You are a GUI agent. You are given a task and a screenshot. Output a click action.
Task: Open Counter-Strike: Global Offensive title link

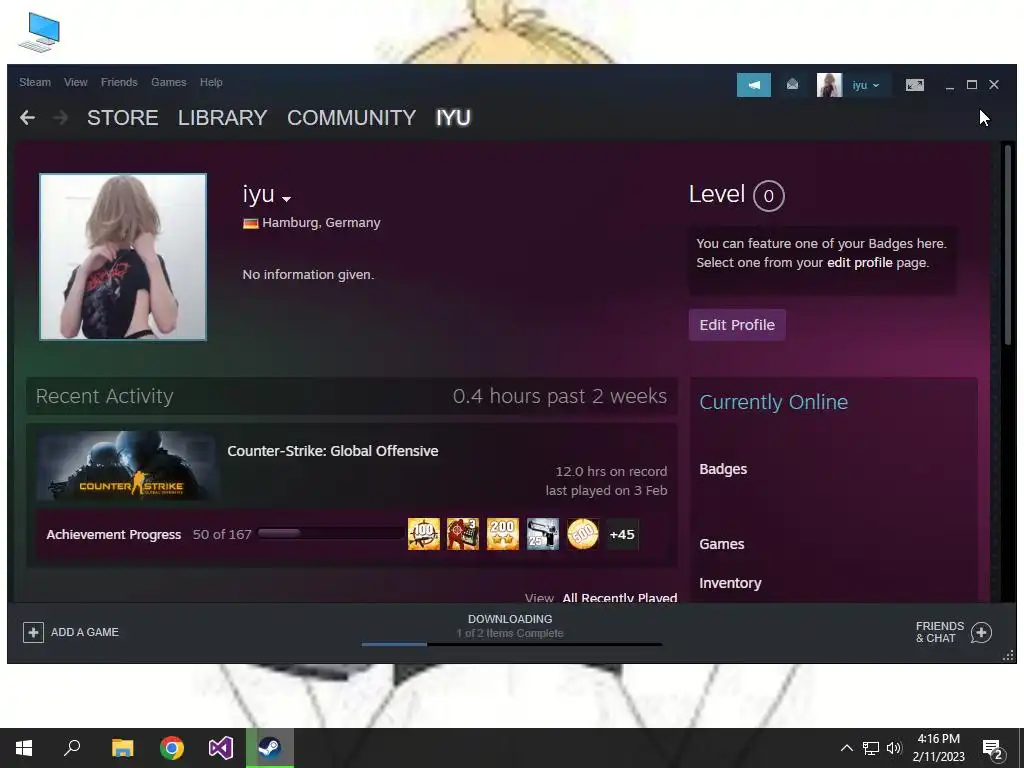coord(332,451)
